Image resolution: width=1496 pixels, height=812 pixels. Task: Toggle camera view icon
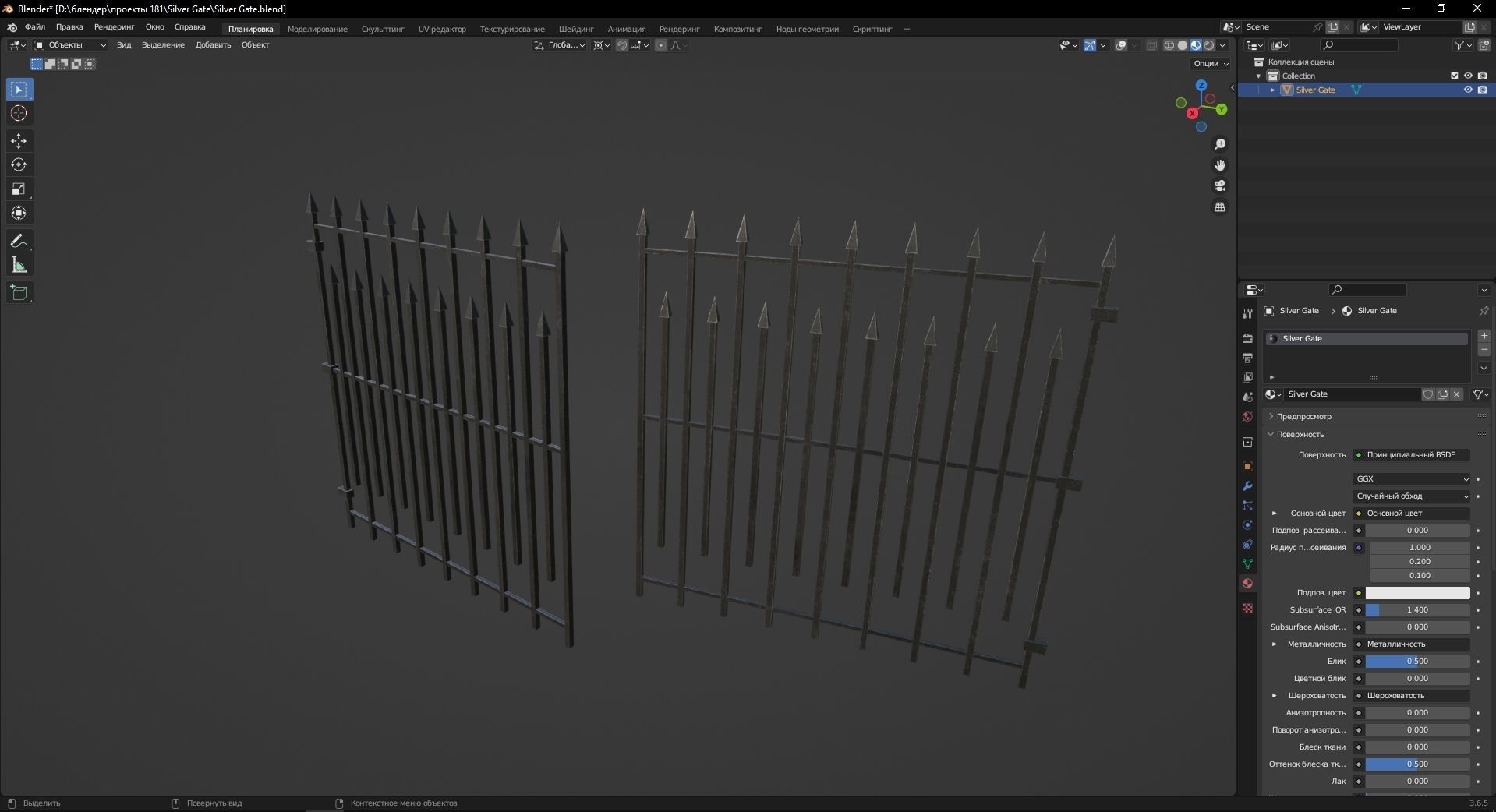pyautogui.click(x=1220, y=185)
